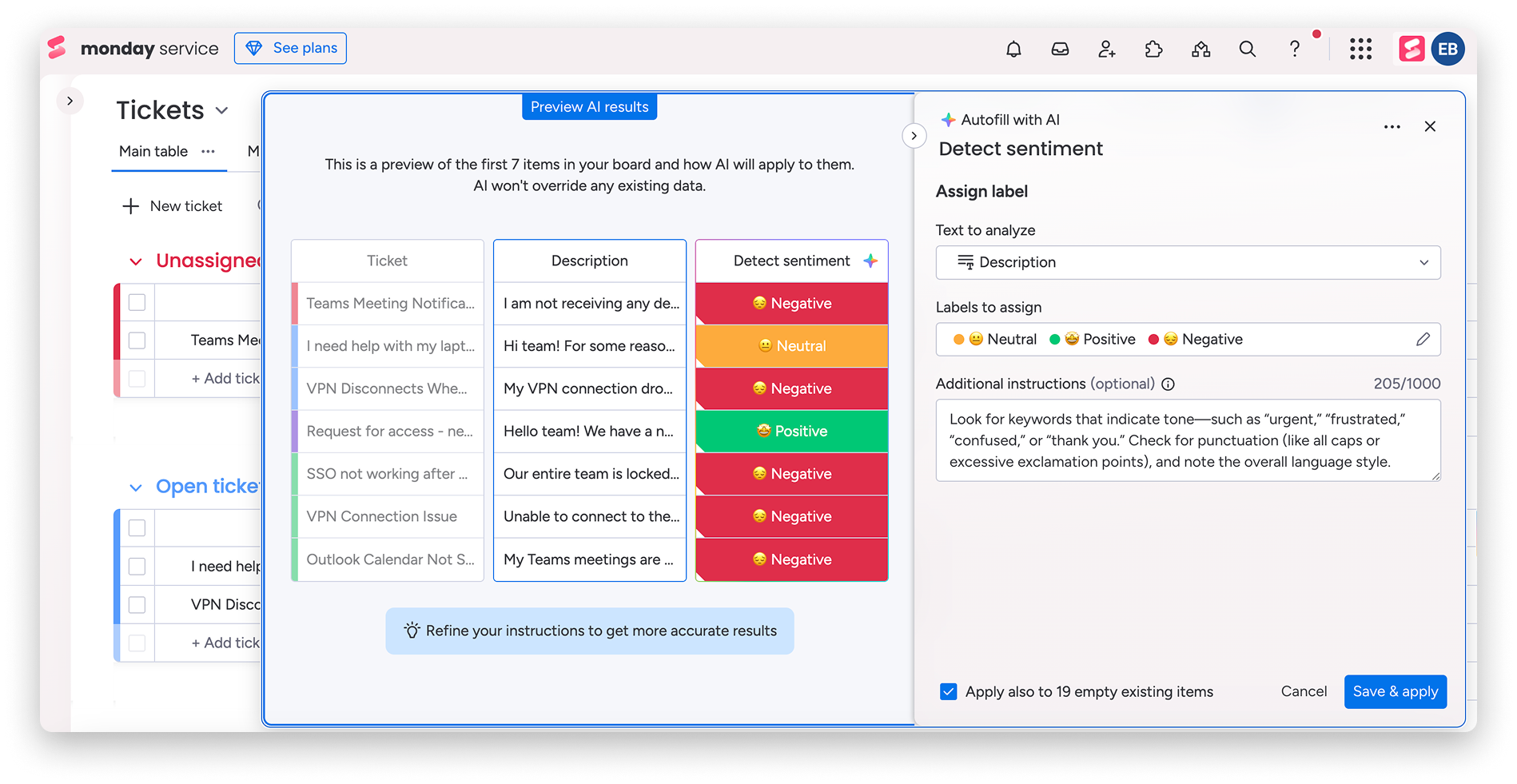Open the EB profile avatar

coord(1448,50)
